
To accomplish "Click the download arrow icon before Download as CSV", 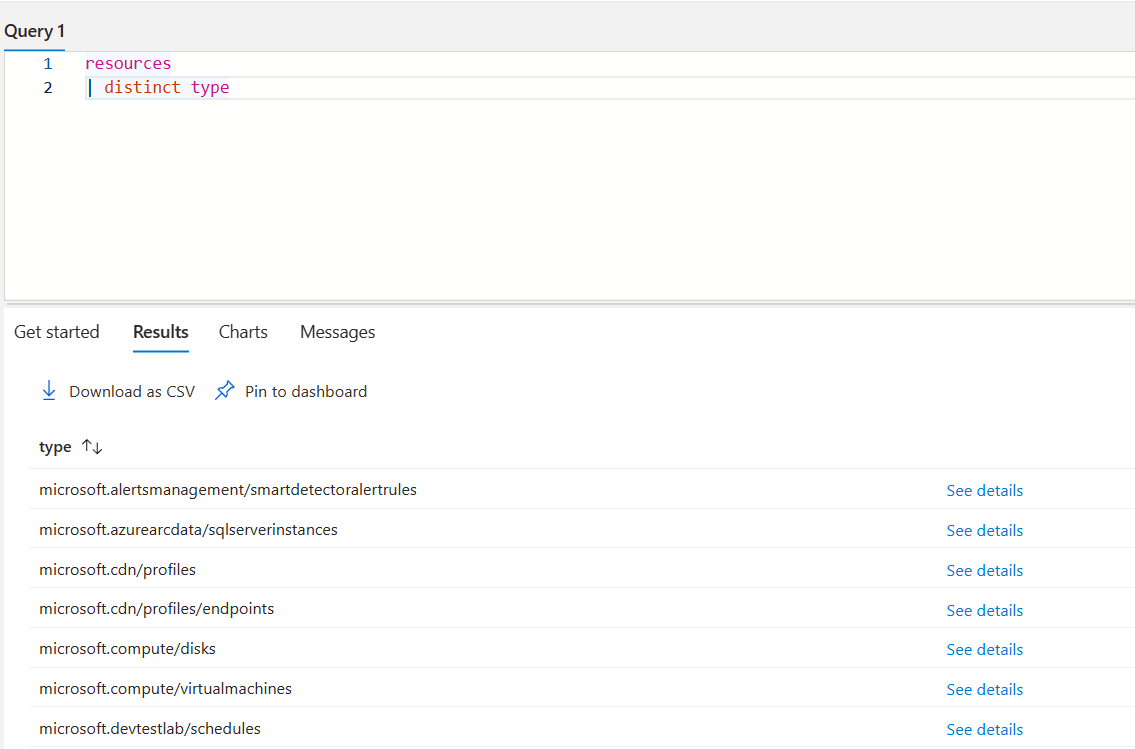I will pos(49,390).
